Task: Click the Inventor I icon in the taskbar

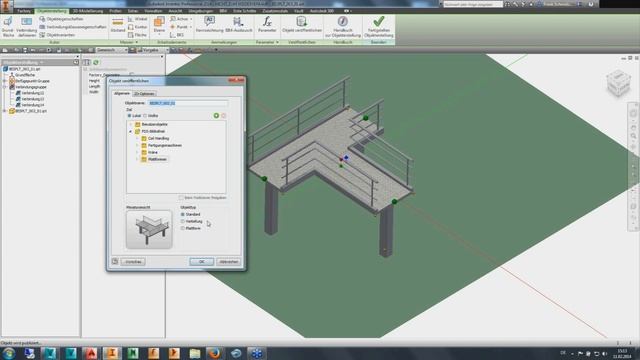Action: tap(111, 353)
